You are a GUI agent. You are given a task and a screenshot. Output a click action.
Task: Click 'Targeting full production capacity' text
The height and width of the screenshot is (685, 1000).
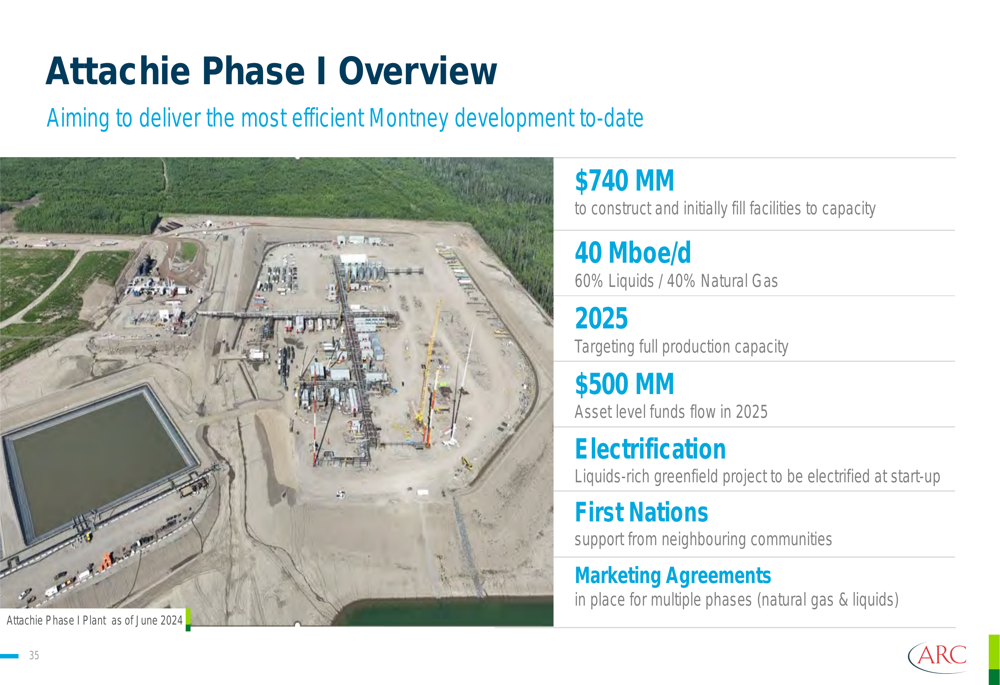click(x=681, y=346)
